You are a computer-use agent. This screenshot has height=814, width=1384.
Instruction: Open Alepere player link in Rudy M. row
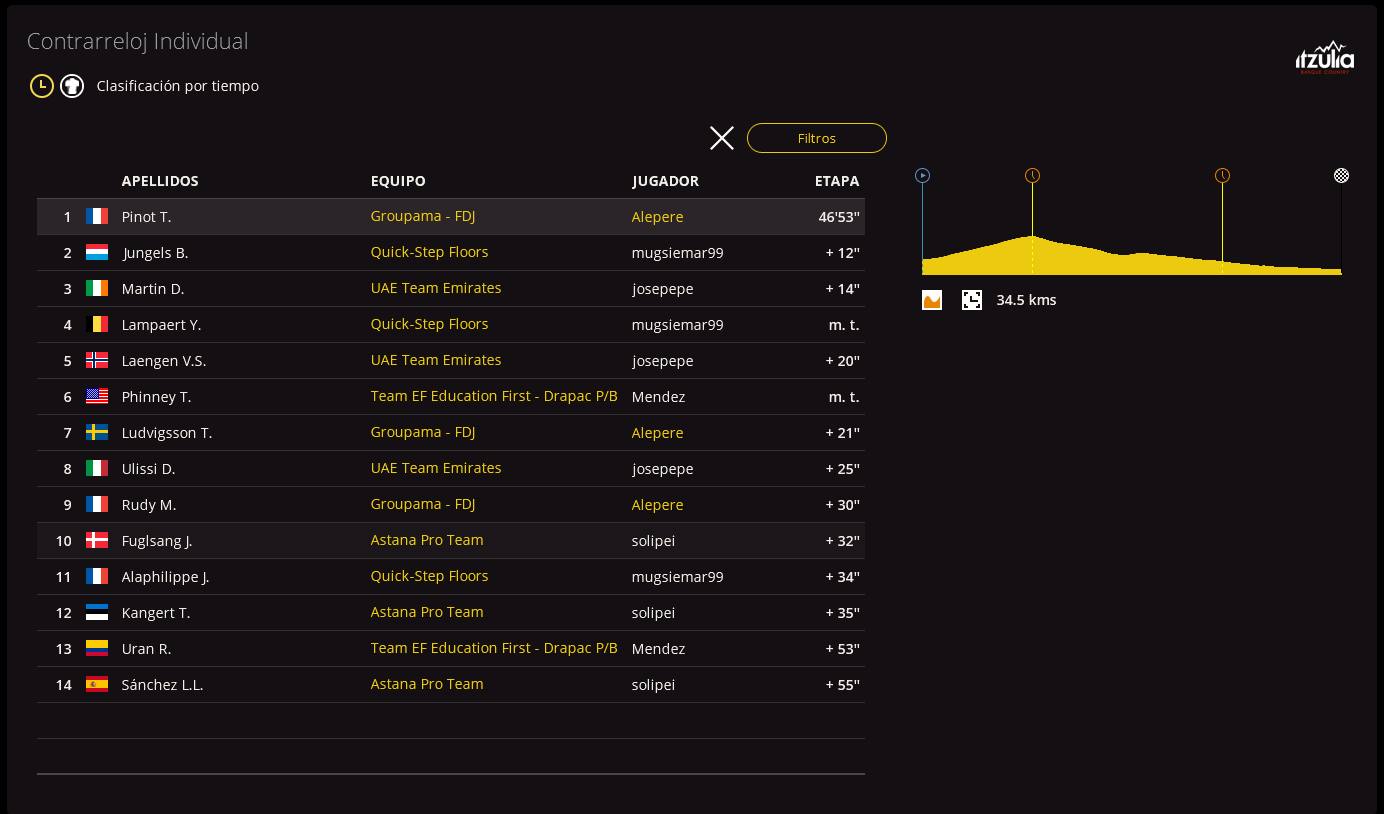click(x=658, y=505)
